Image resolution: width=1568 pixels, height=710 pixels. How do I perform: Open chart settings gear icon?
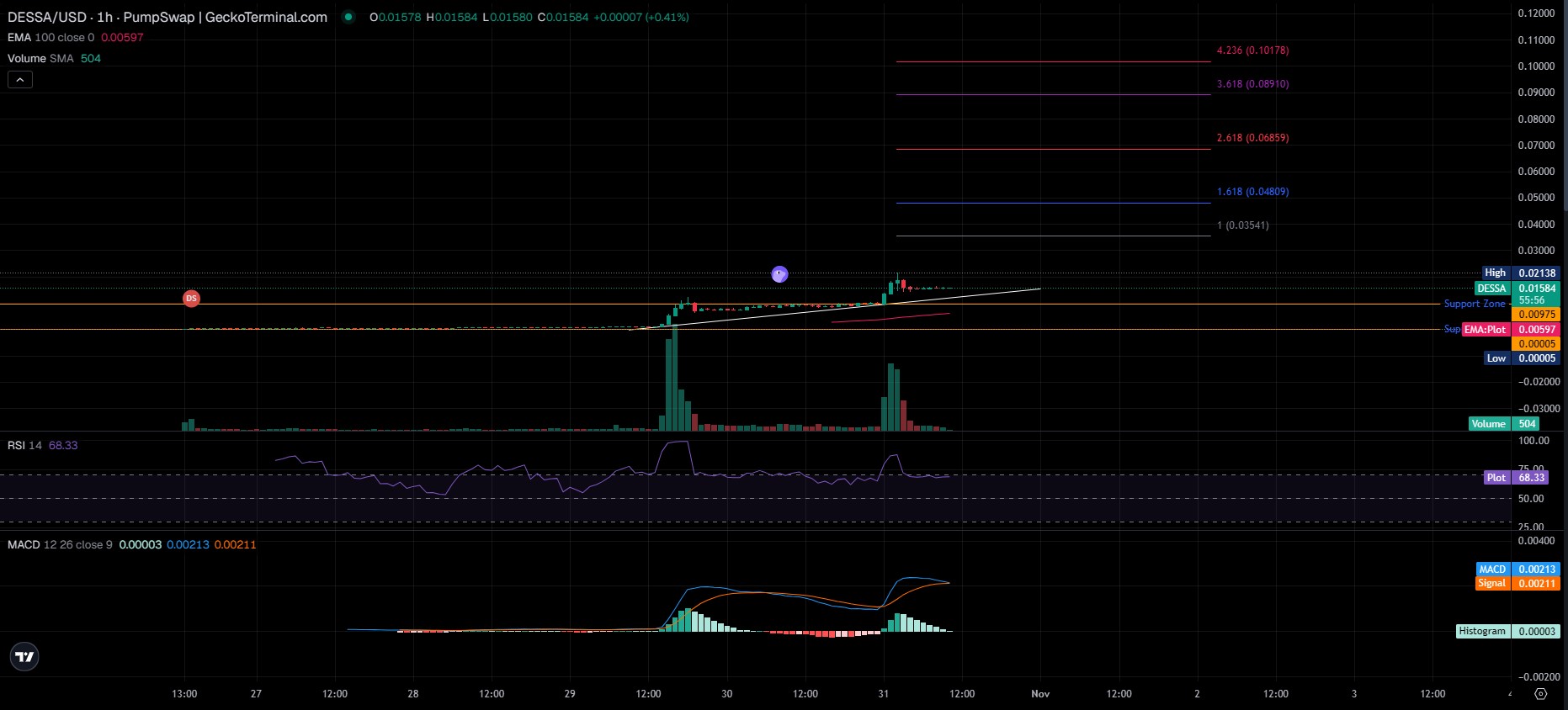(1540, 694)
